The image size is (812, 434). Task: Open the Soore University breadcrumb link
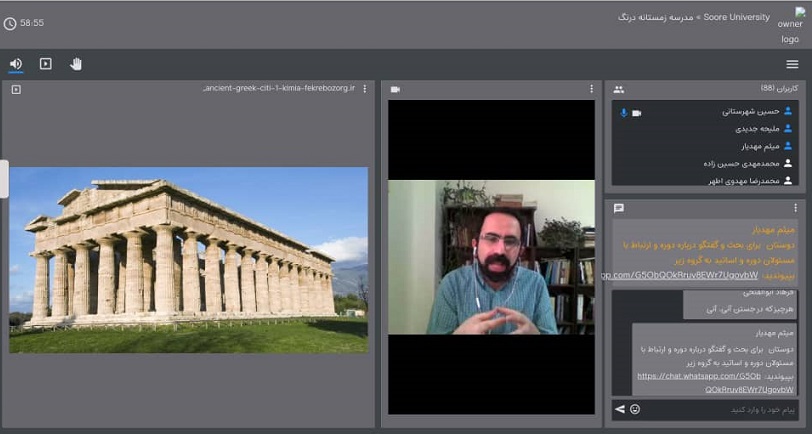736,17
